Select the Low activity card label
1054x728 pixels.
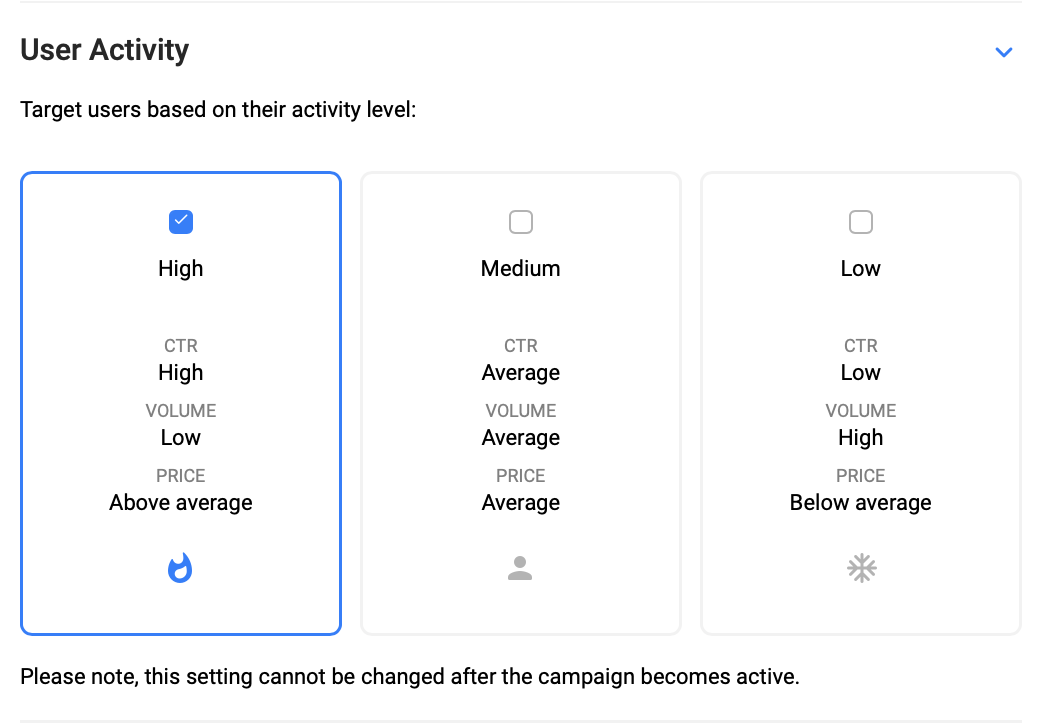click(861, 268)
